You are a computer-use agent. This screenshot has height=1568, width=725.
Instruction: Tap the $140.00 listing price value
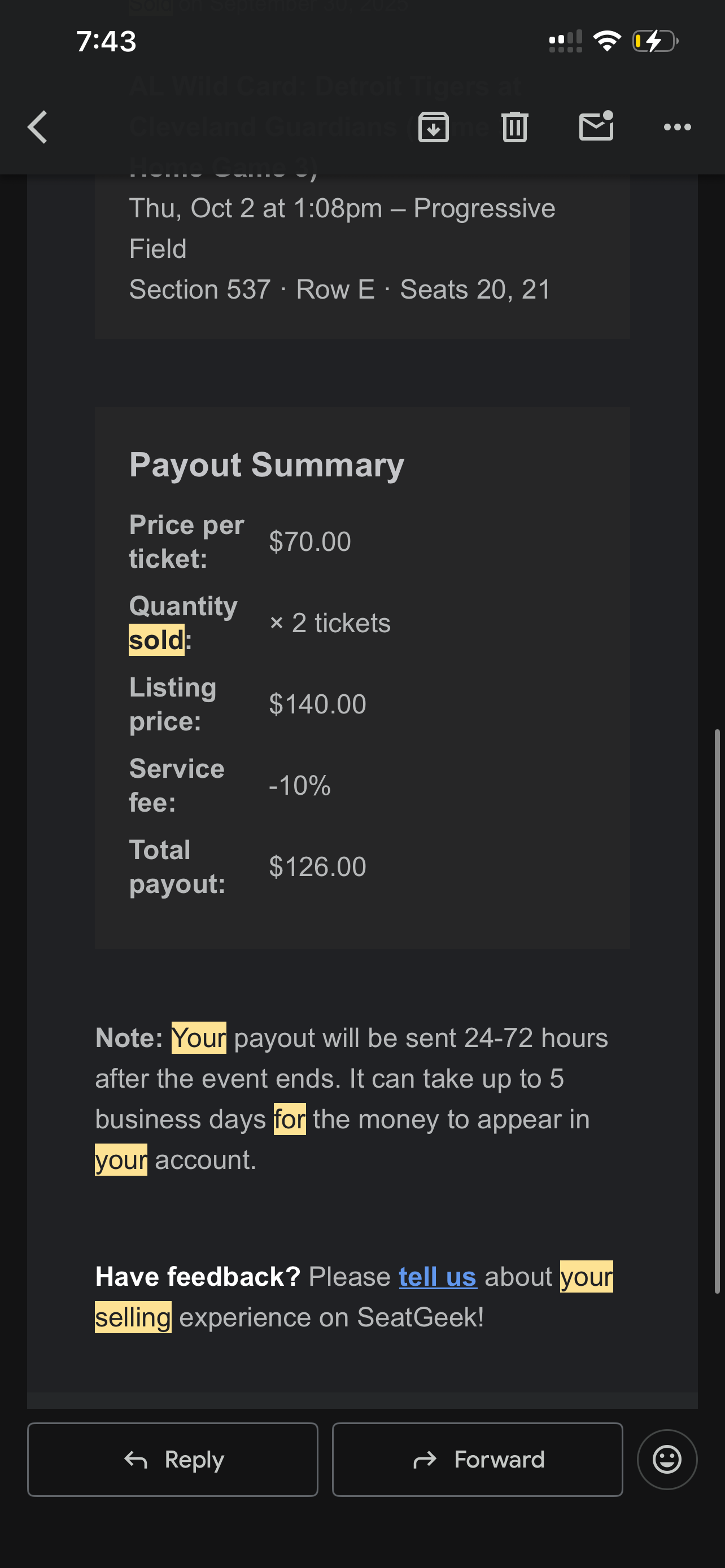pyautogui.click(x=317, y=704)
